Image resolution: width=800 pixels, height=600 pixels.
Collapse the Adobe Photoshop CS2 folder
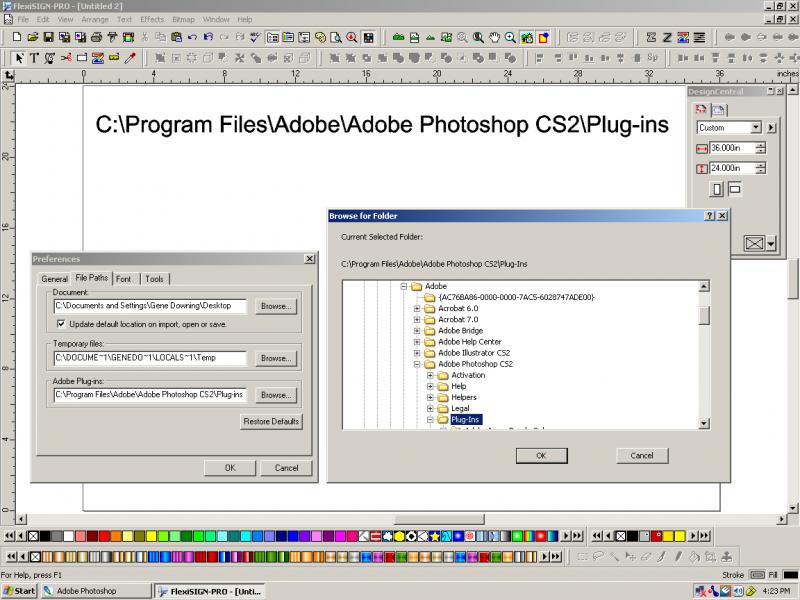coord(417,364)
